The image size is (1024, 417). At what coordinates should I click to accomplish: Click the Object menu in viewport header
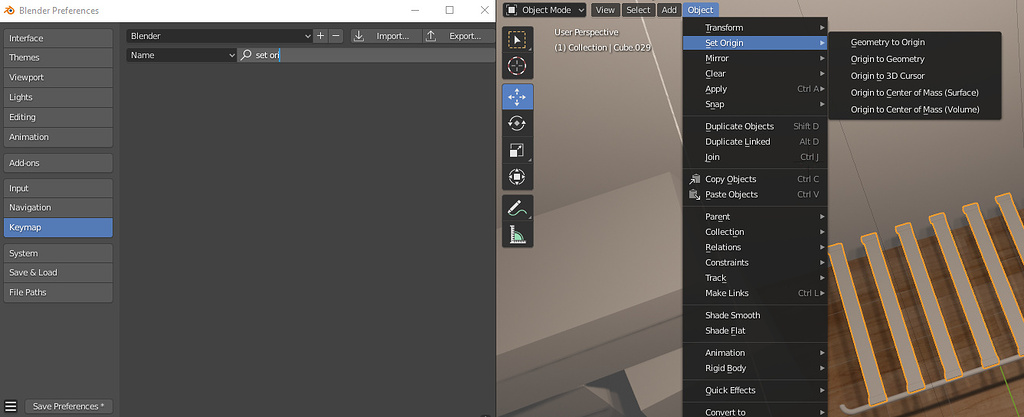pos(700,10)
